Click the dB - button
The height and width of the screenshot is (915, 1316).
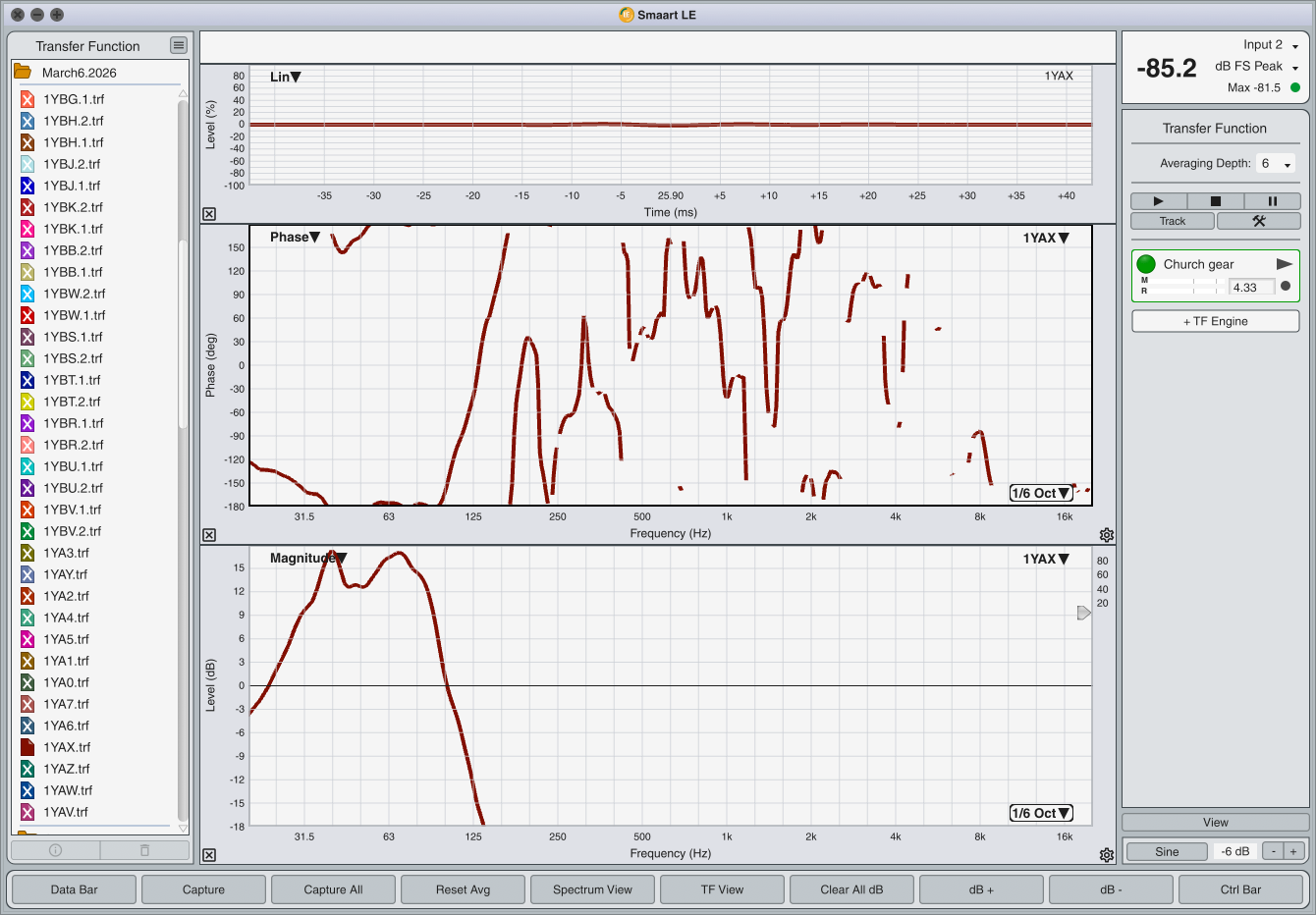[x=1112, y=889]
